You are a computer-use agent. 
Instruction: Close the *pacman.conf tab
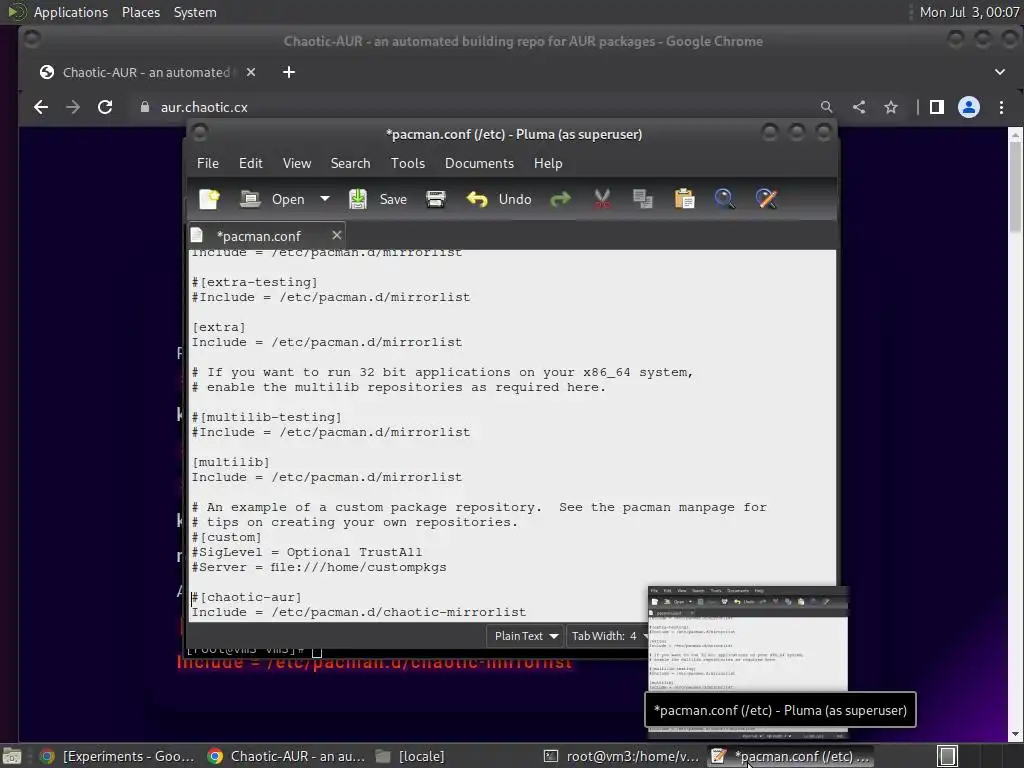[x=336, y=235]
